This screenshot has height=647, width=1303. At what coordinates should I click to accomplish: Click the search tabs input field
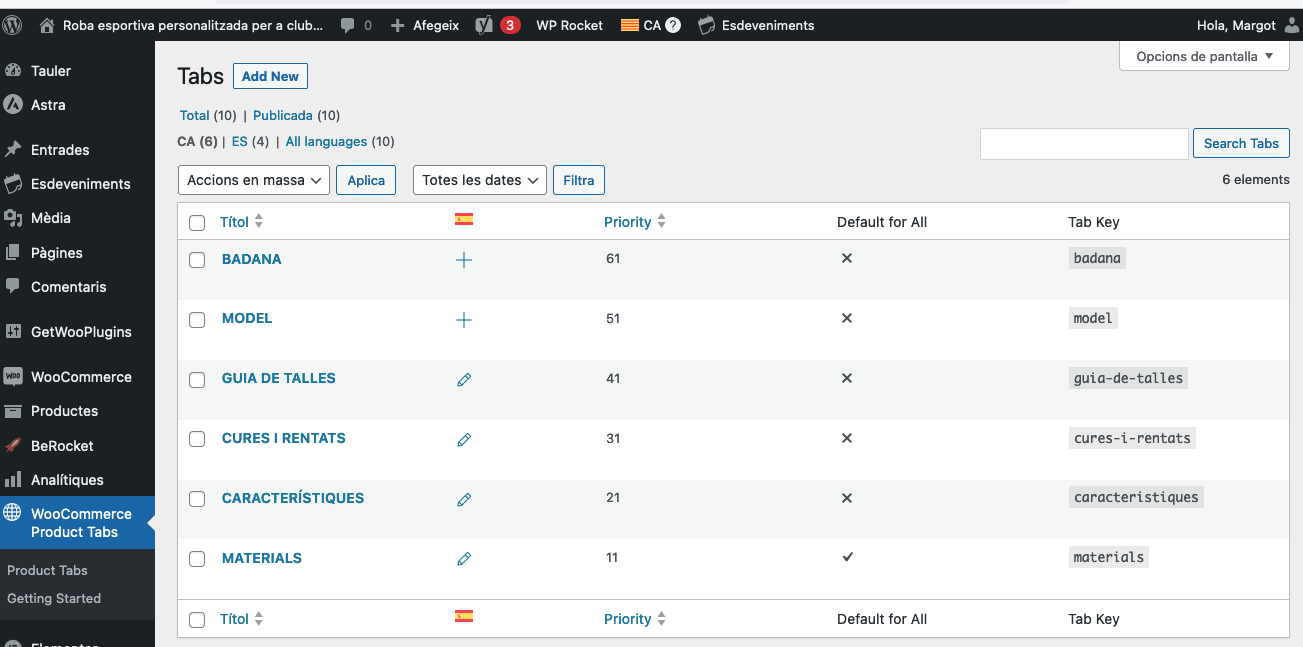(x=1084, y=143)
